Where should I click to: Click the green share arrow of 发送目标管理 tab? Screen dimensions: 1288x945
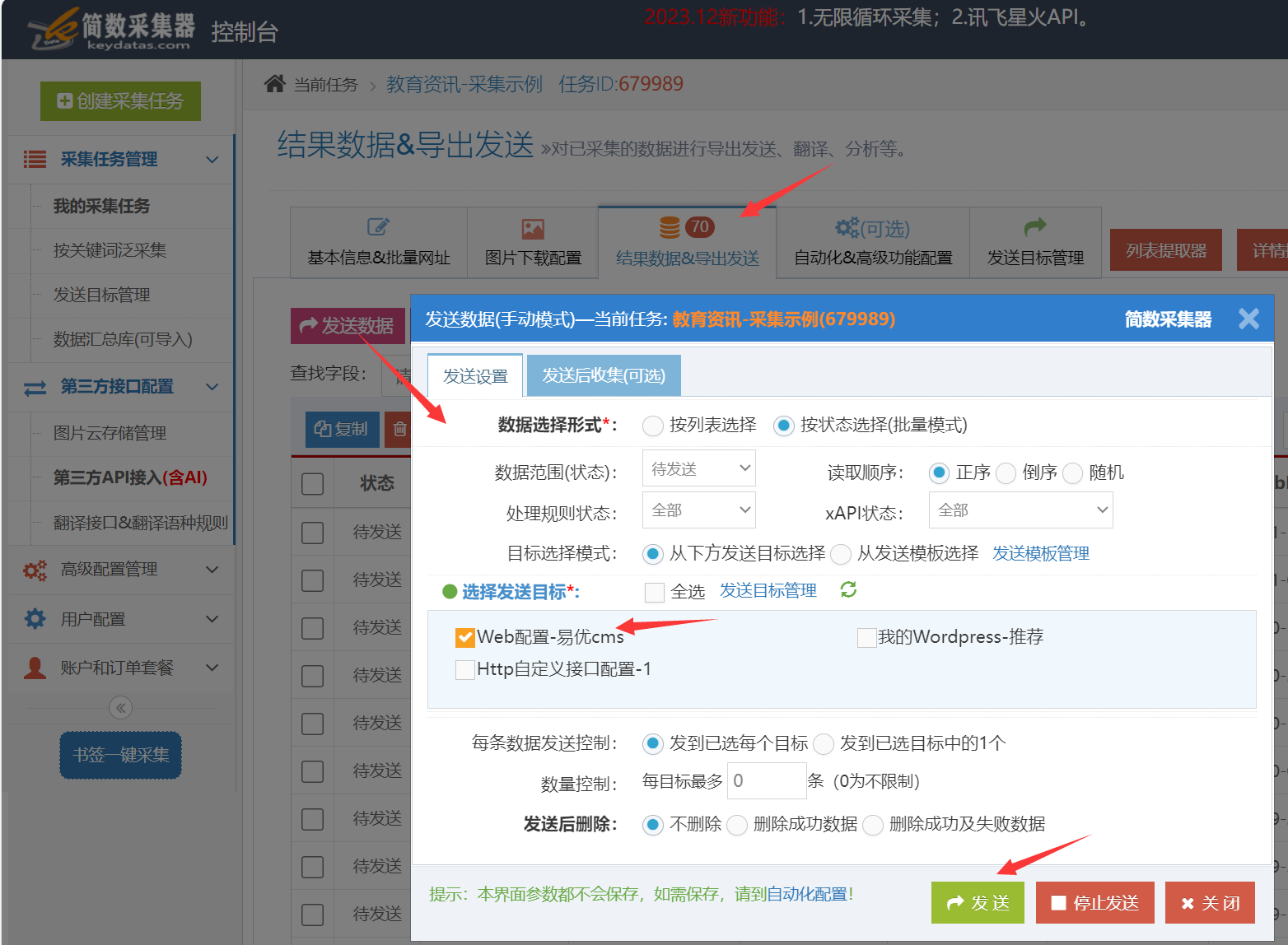point(1035,226)
